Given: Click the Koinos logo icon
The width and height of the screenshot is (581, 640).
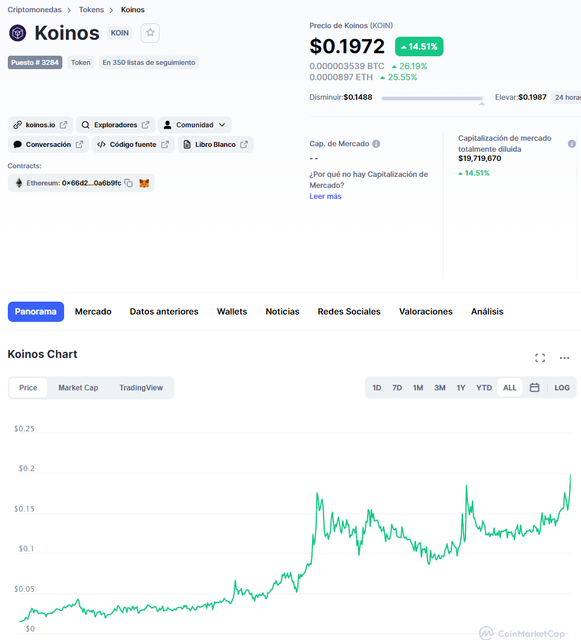Looking at the screenshot, I should (18, 33).
